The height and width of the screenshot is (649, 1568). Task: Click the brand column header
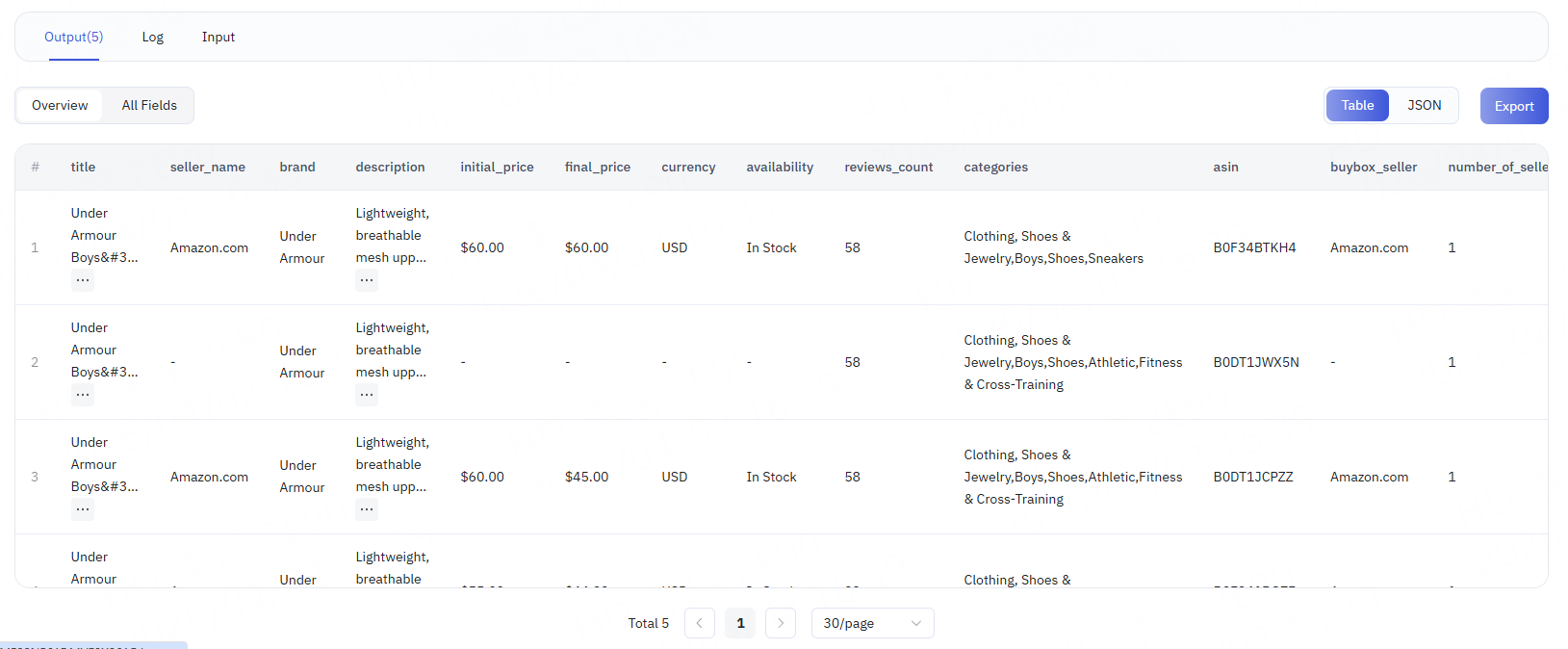[297, 167]
